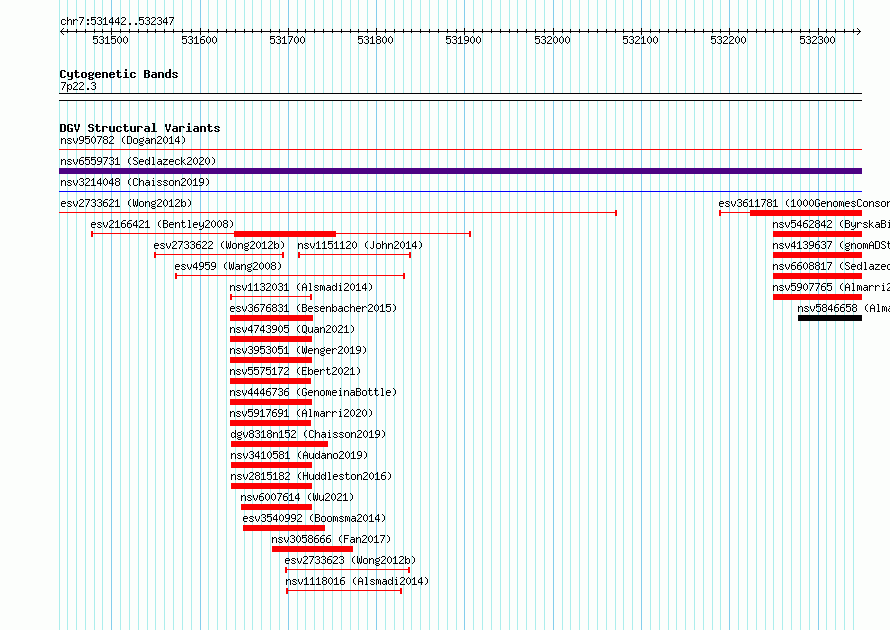The image size is (890, 630).
Task: Open the nsv4743905 (Quan2021) variant label
Action: 292,329
